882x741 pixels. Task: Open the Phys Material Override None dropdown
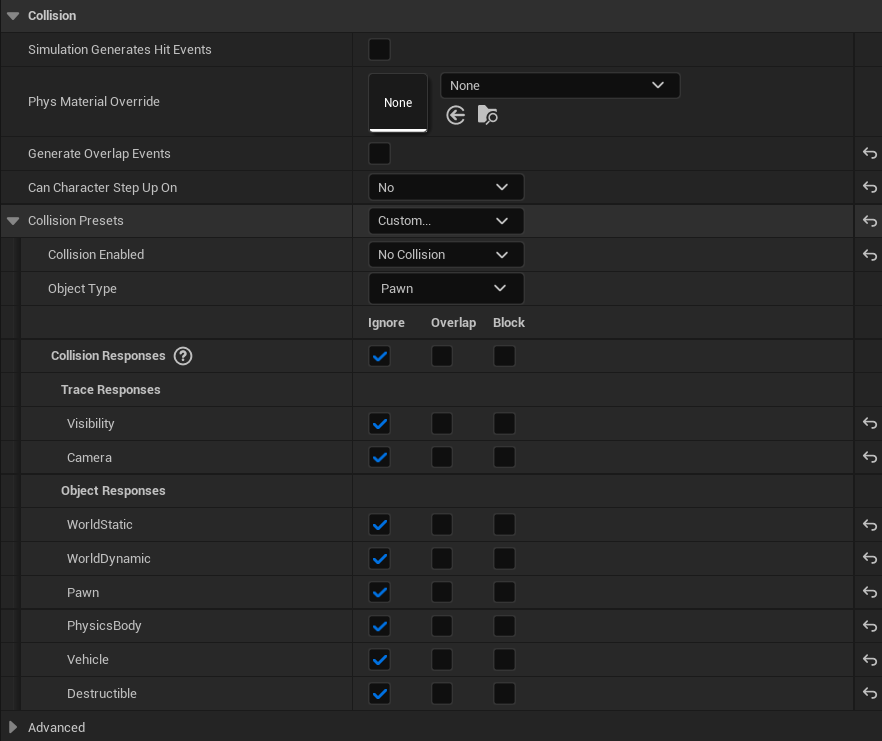click(x=560, y=85)
